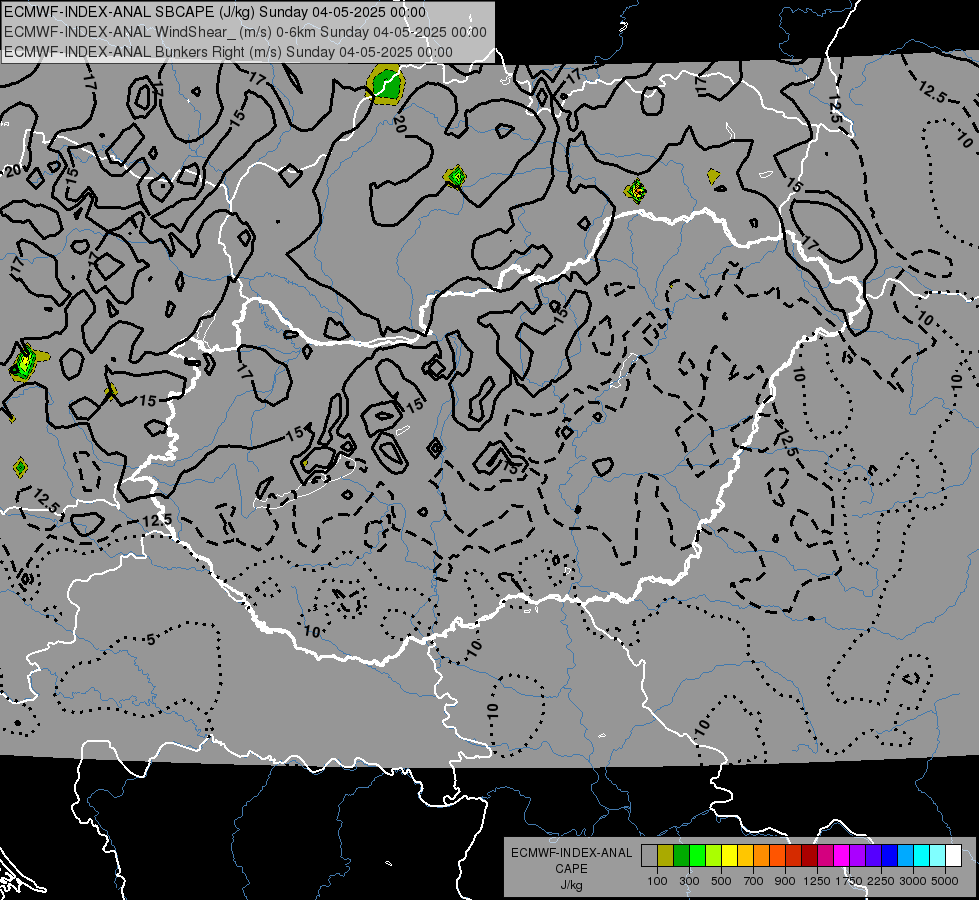Pick the white last legend swatch
The image size is (979, 900).
pyautogui.click(x=954, y=856)
